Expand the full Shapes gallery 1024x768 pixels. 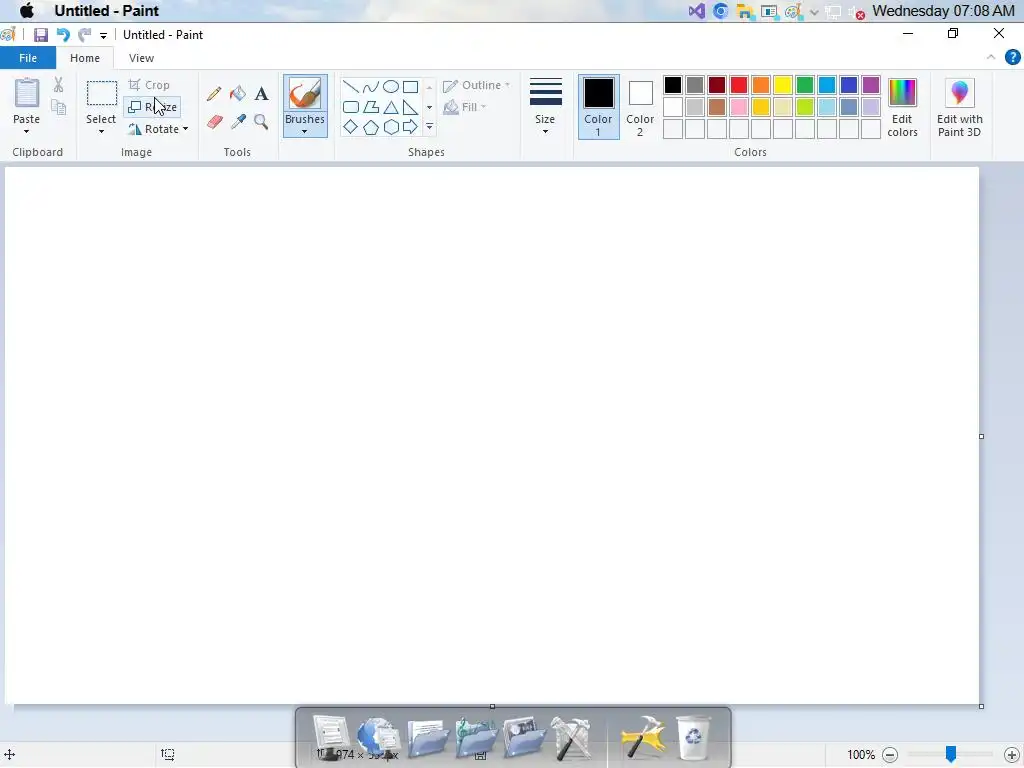[429, 127]
